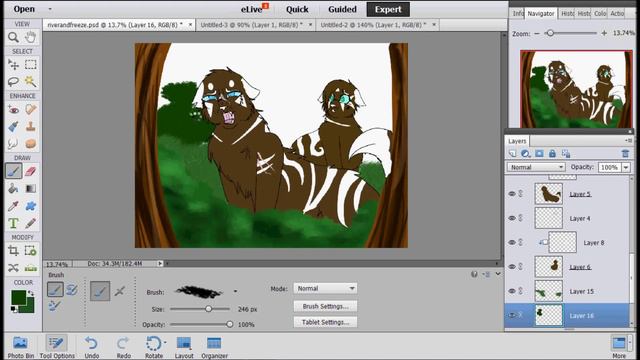
Task: Switch to the Untitled-2 document tab
Action: coord(373,25)
